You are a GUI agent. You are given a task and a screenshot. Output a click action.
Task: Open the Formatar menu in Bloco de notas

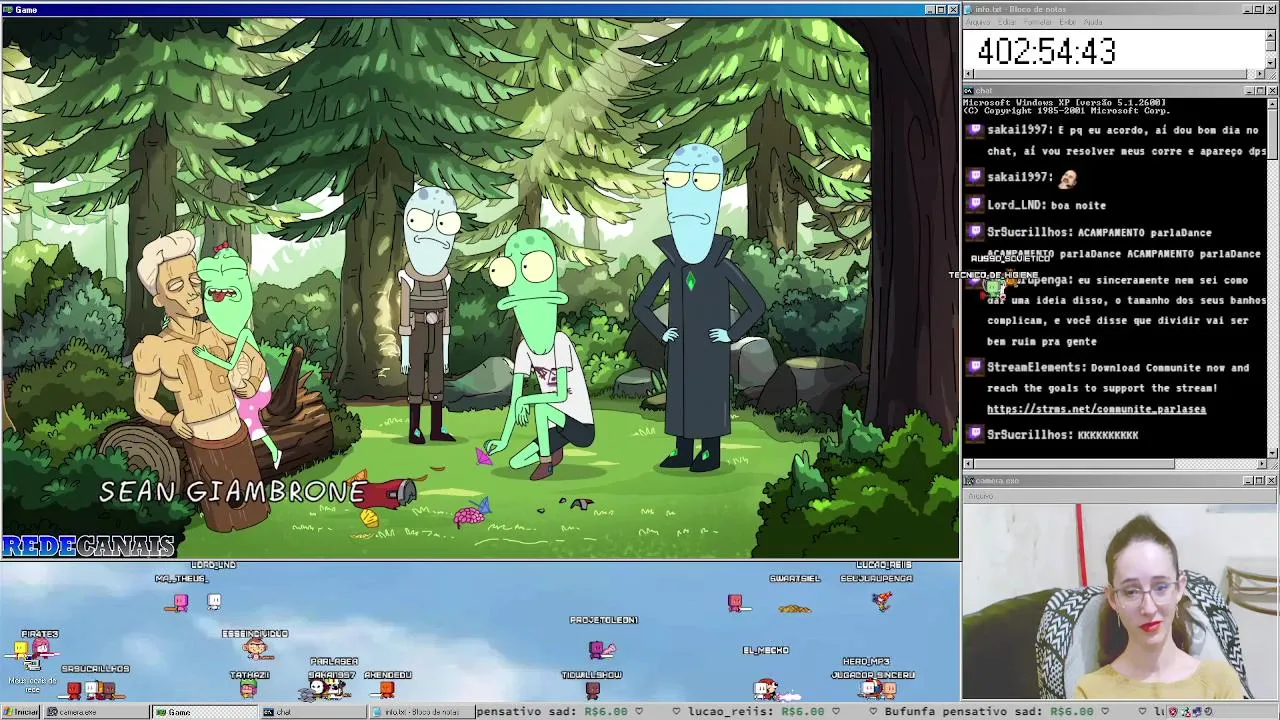[1037, 22]
